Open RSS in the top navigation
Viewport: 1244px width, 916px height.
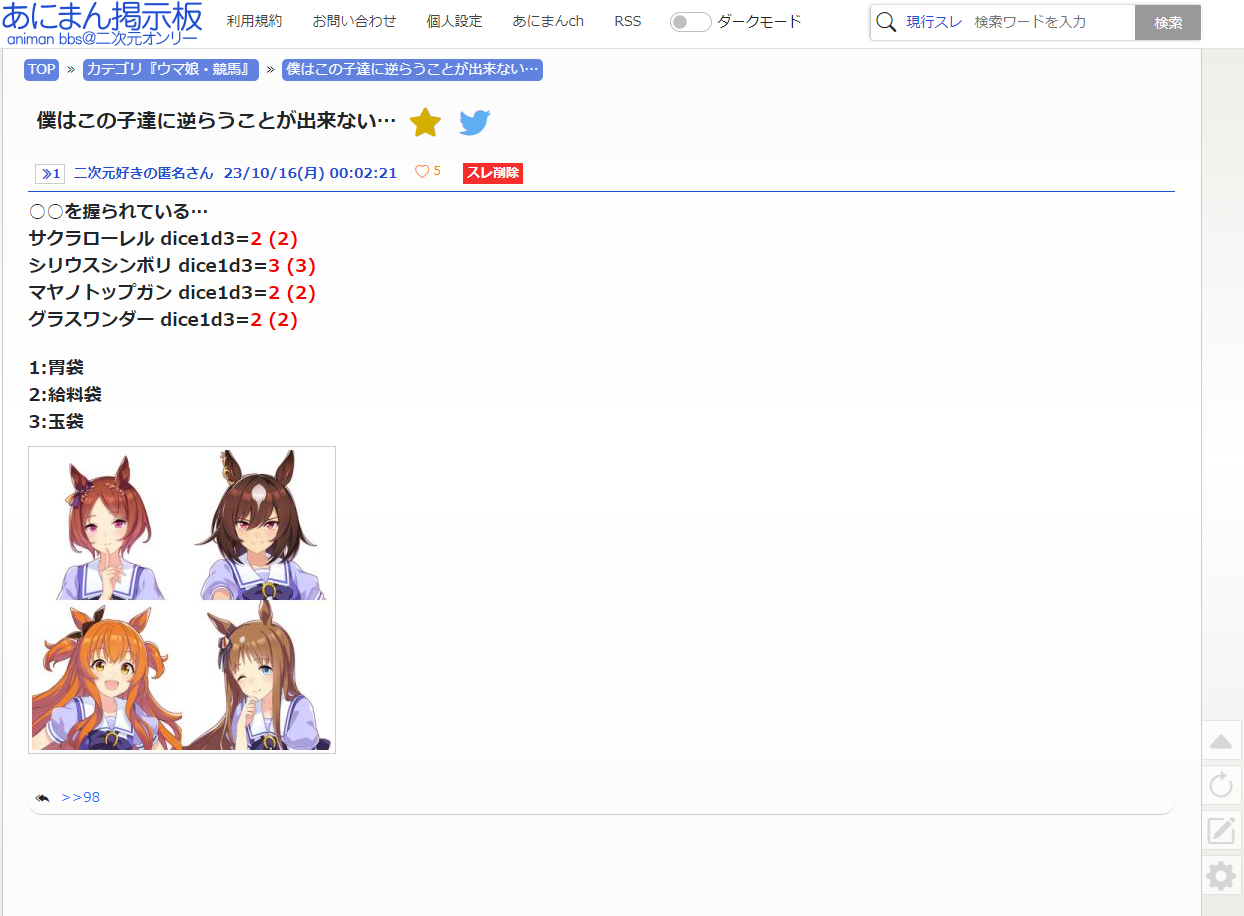click(628, 21)
